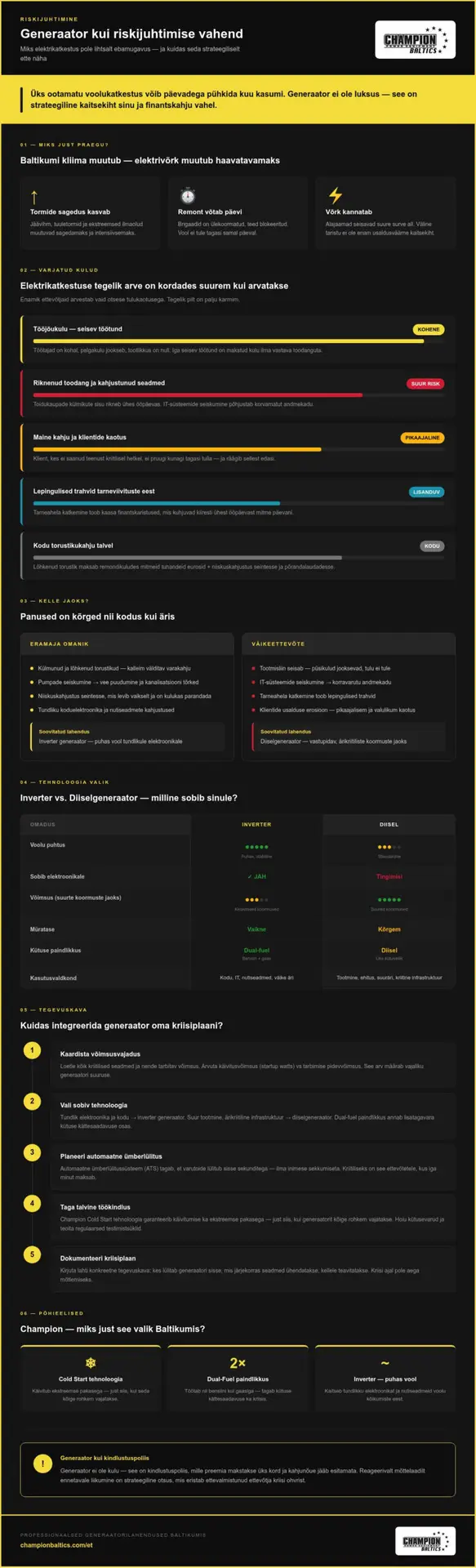Click the exclamation icon beside Generaator kui kindlustuspoliis

[42, 1464]
